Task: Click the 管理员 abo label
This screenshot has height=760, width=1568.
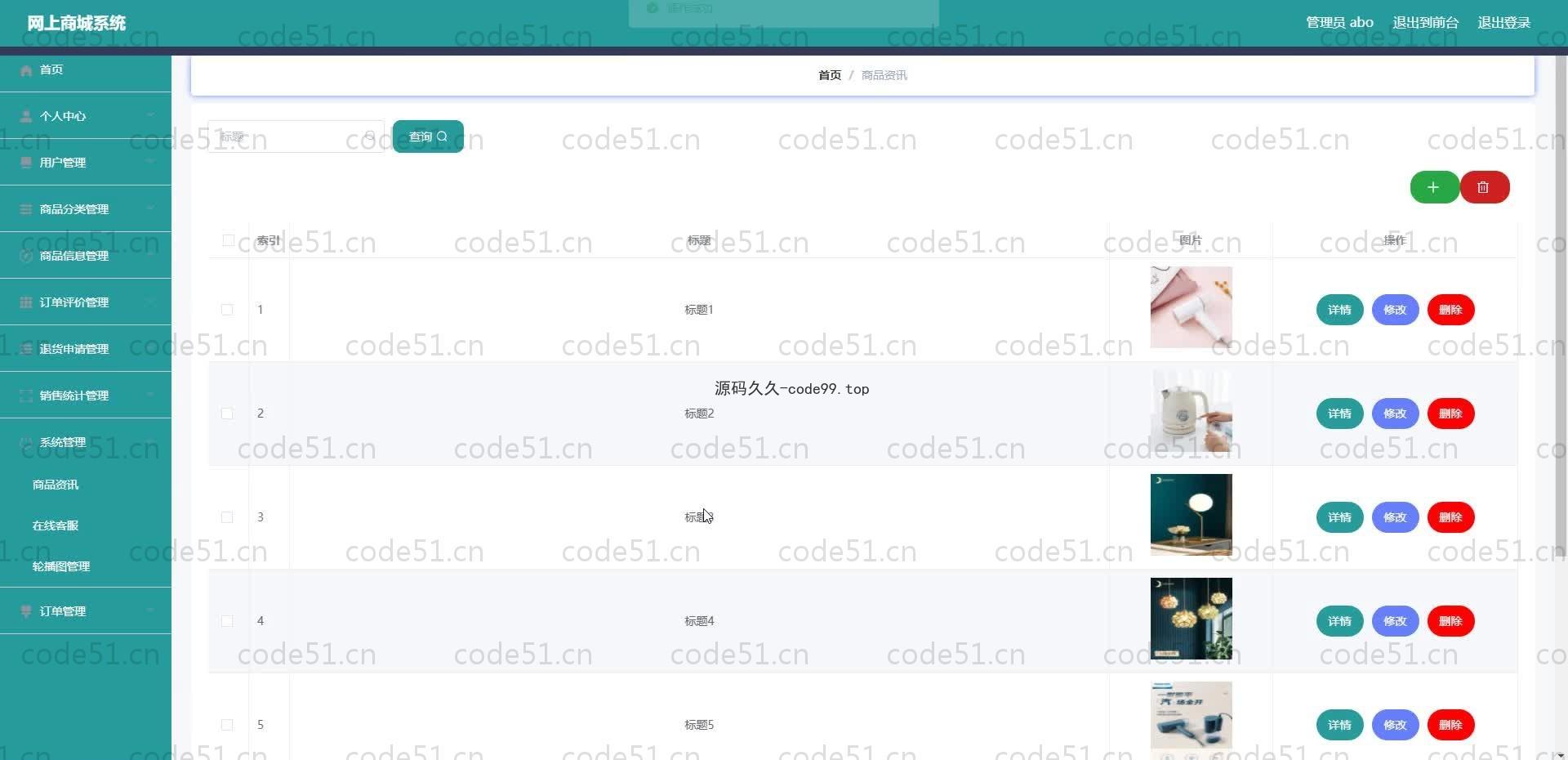Action: click(x=1339, y=23)
